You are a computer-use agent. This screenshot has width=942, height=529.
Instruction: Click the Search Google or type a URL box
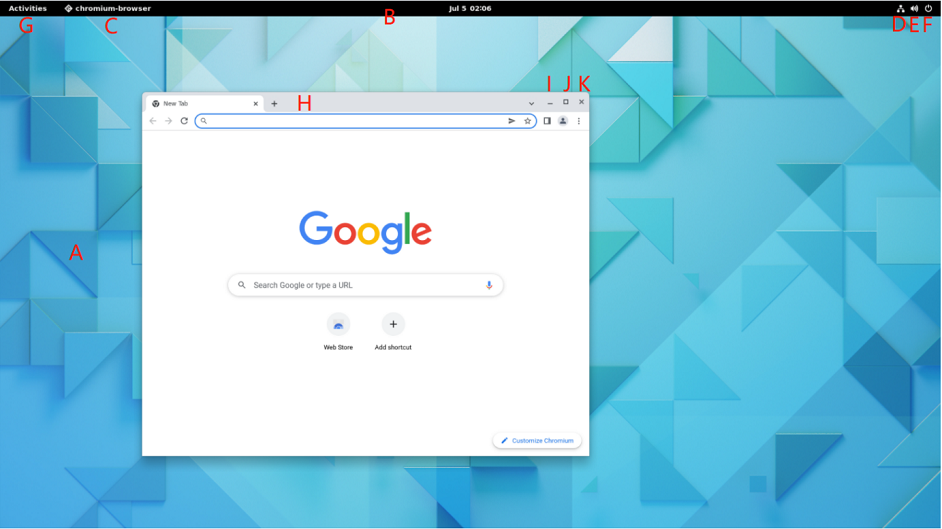365,285
